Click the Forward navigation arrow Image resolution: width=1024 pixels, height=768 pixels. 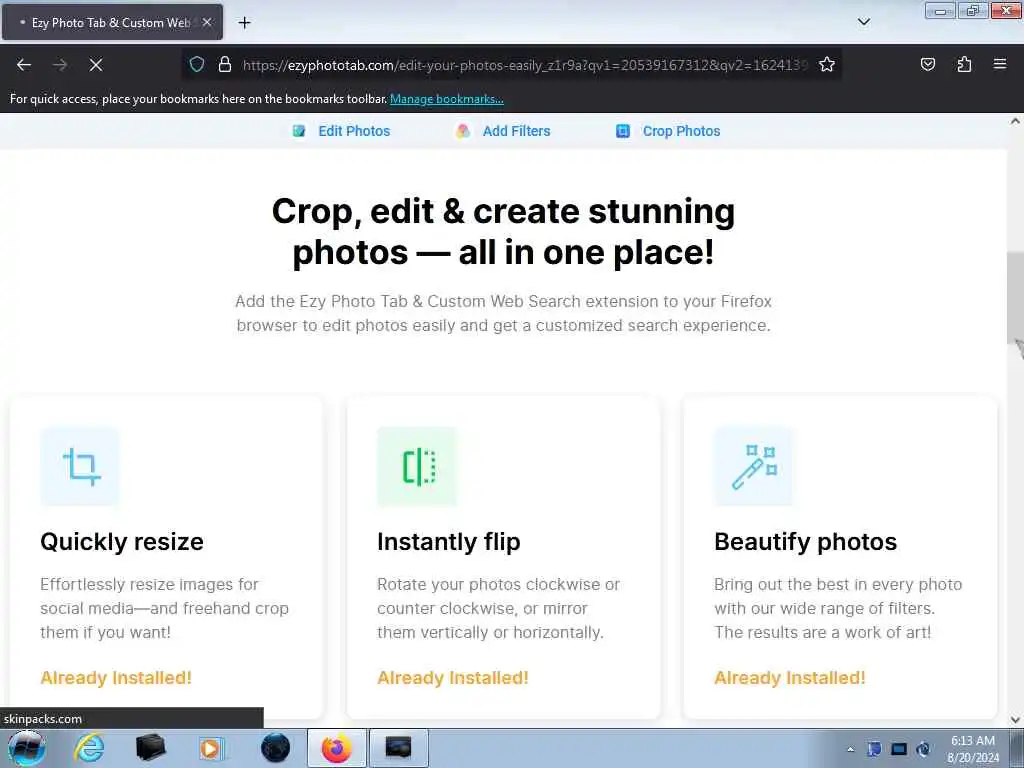pyautogui.click(x=60, y=65)
